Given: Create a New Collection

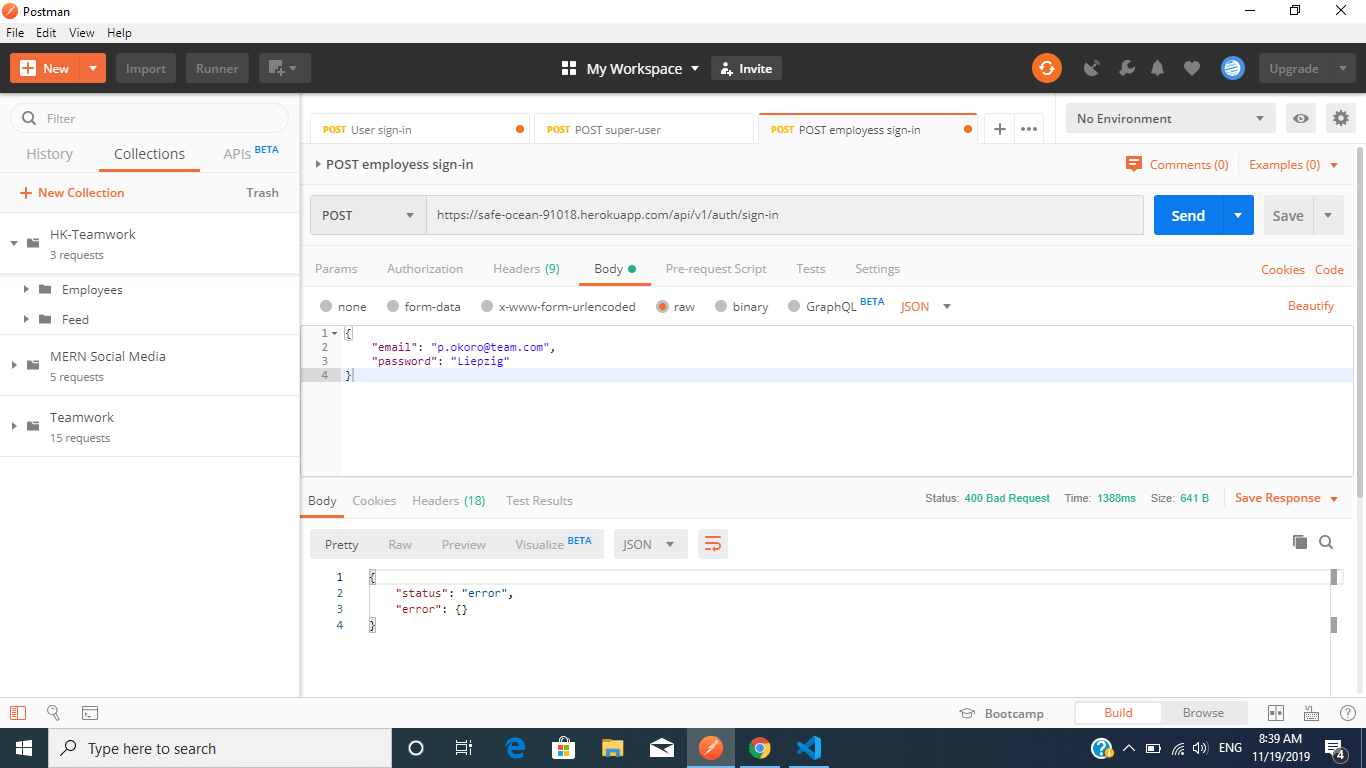Looking at the screenshot, I should (72, 192).
